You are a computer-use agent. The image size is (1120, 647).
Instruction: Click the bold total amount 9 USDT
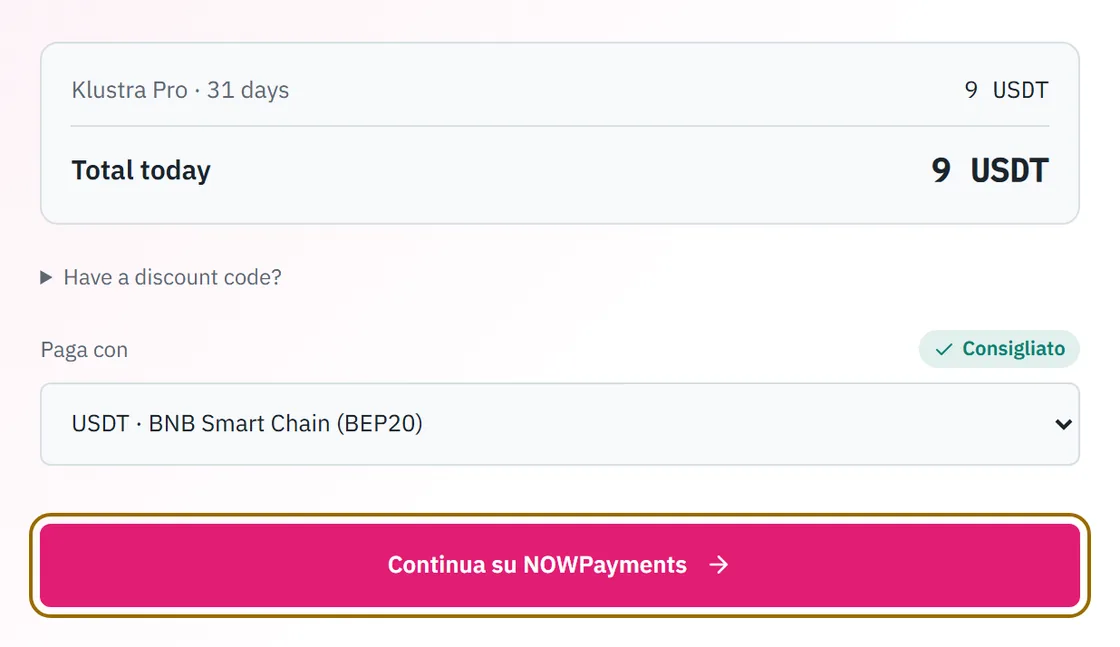click(989, 171)
